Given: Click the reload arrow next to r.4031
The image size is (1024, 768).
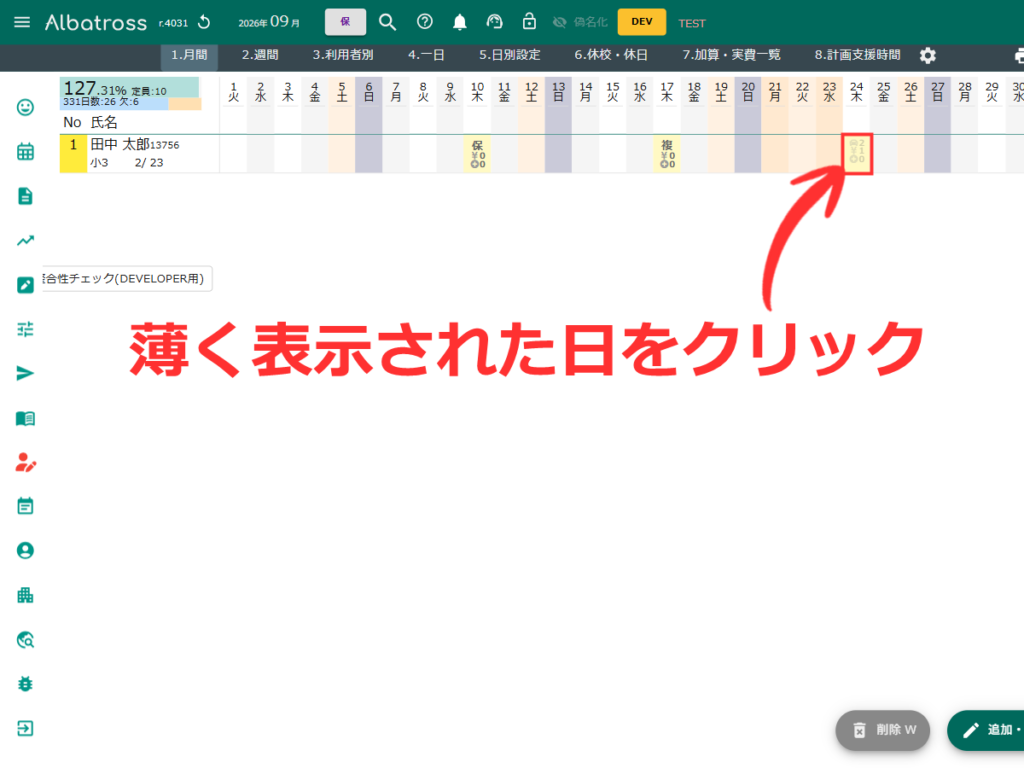Looking at the screenshot, I should (x=204, y=22).
